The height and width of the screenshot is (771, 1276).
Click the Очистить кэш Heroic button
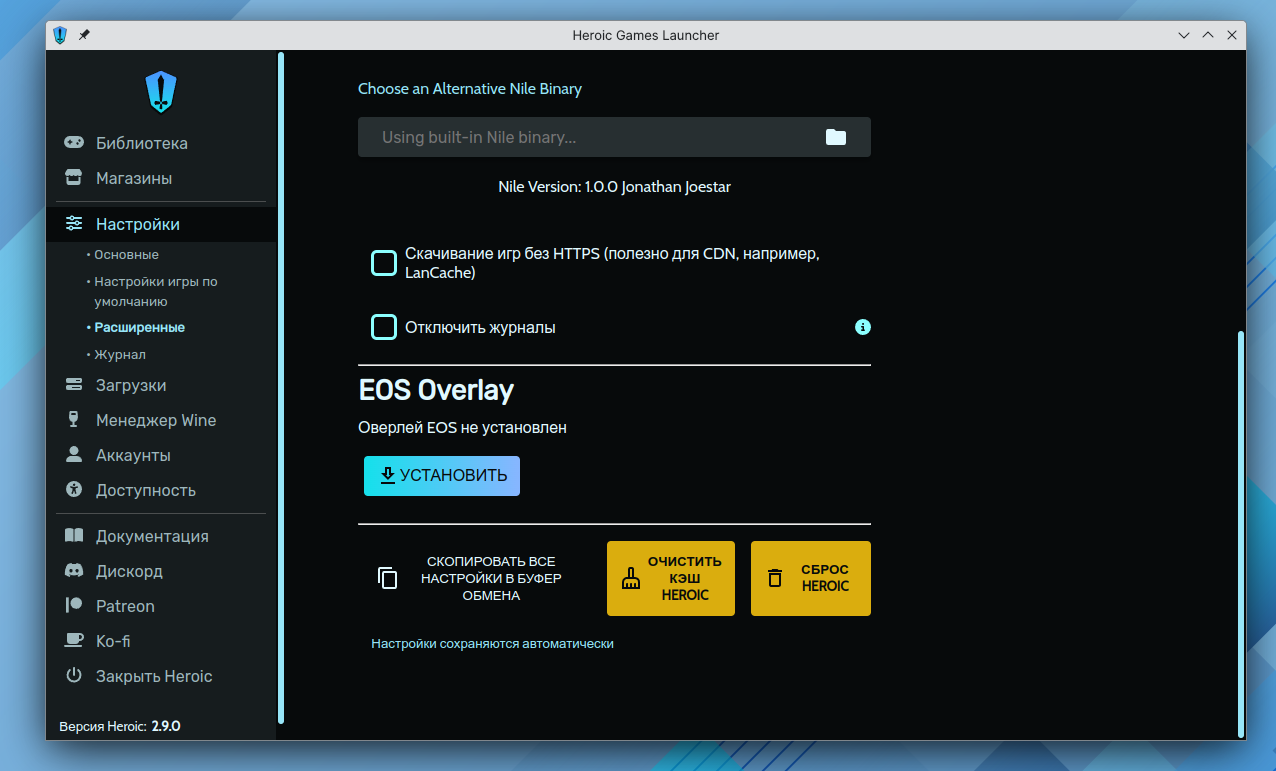(671, 578)
